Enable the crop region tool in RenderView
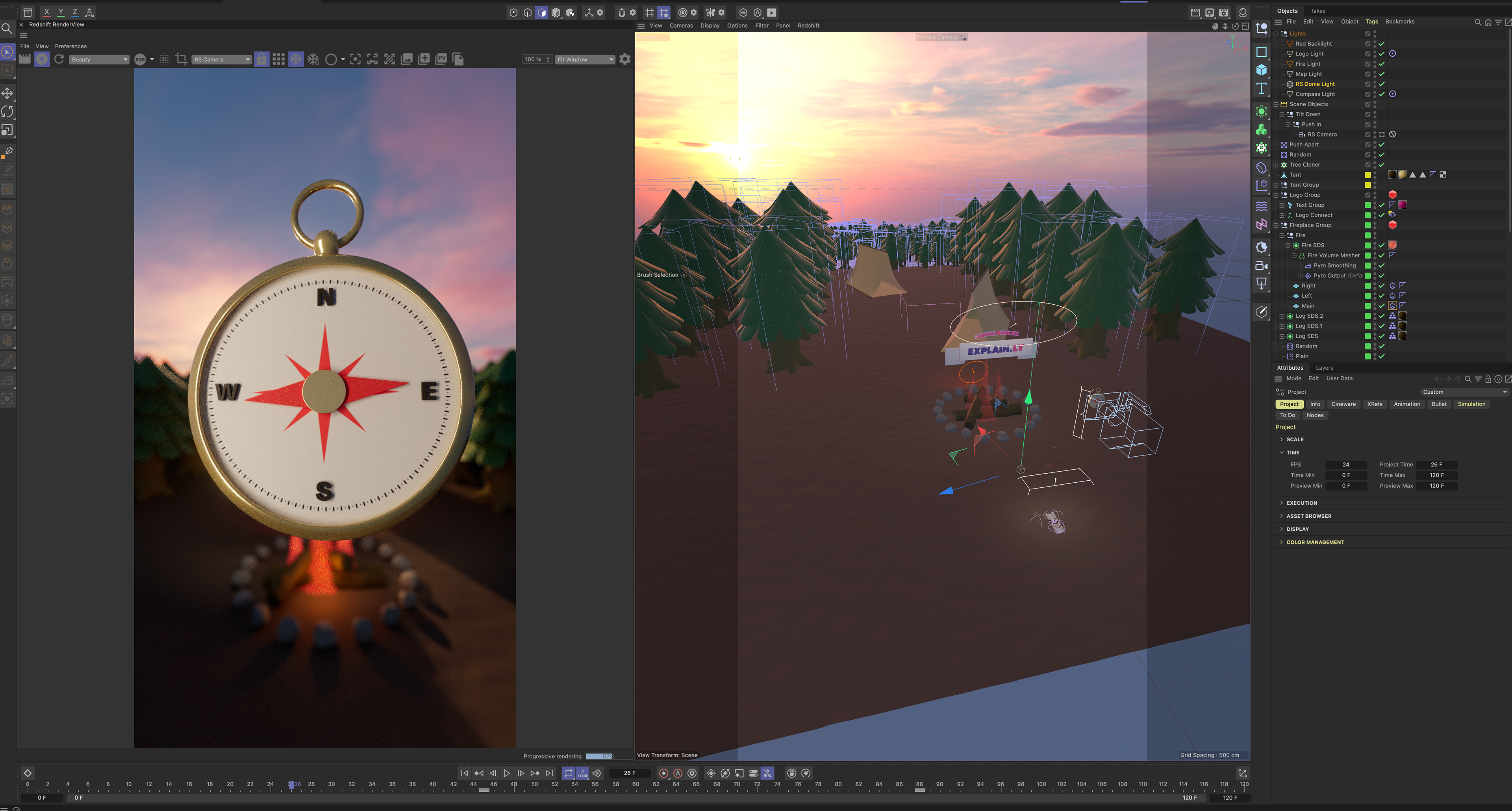The height and width of the screenshot is (811, 1512). pos(182,59)
